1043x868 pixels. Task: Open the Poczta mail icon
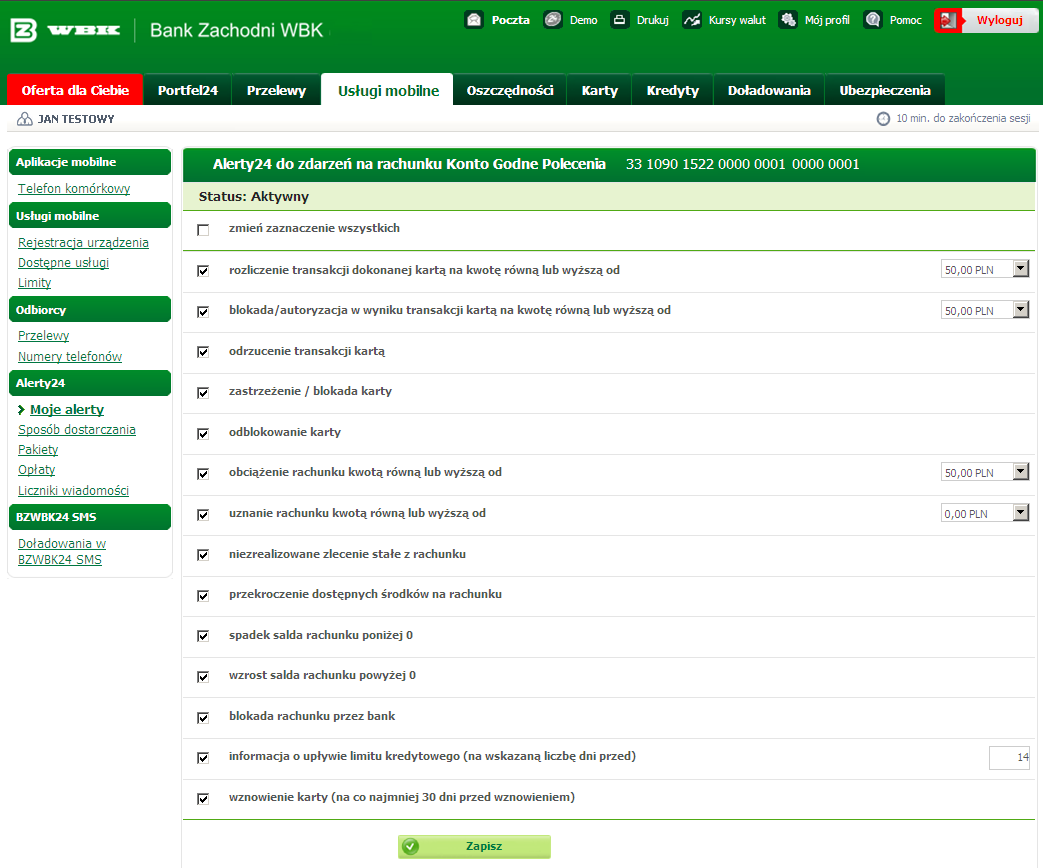[474, 20]
